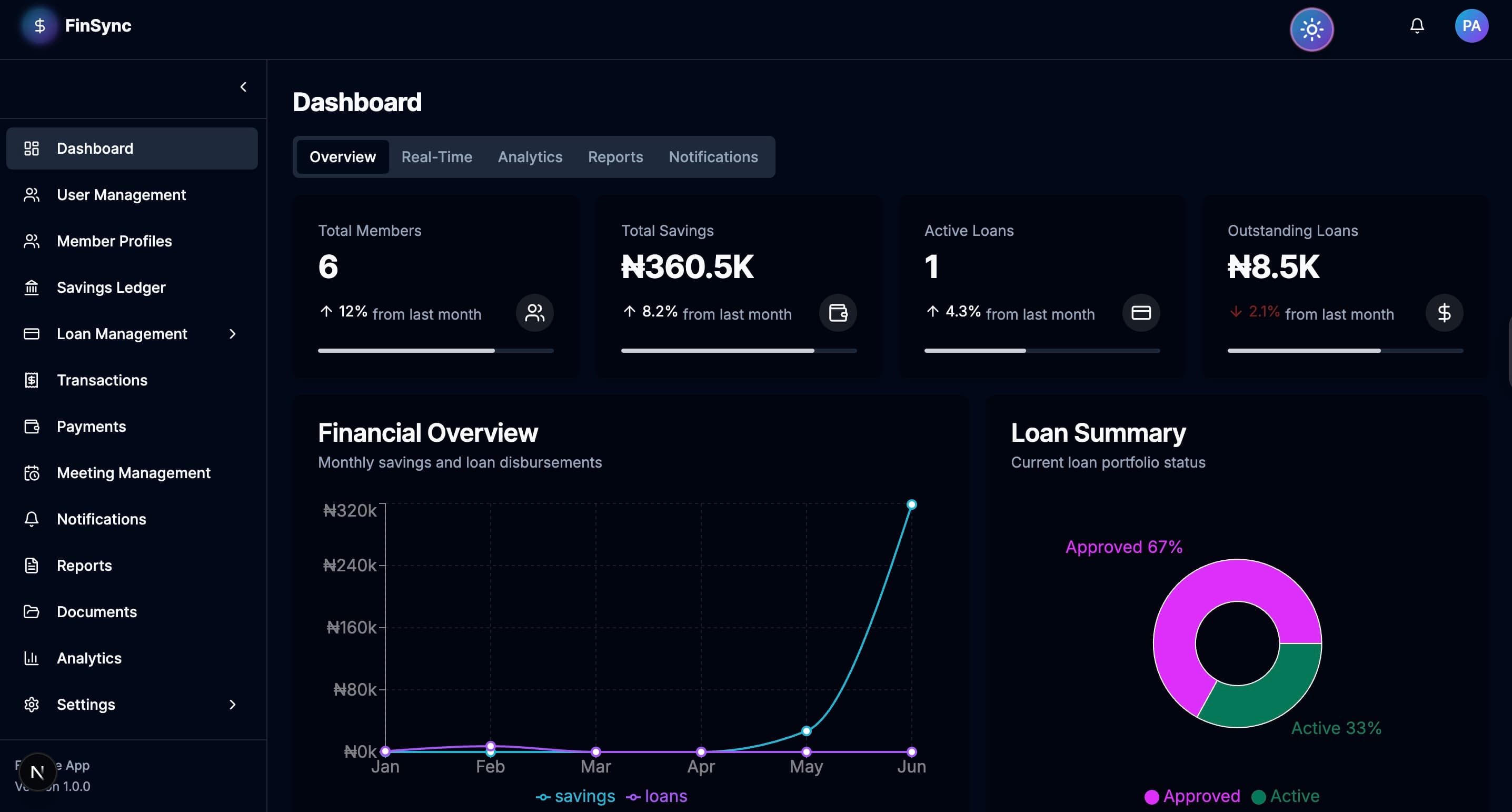The height and width of the screenshot is (812, 1512).
Task: Open Analytics using the bar-chart icon
Action: (x=32, y=658)
